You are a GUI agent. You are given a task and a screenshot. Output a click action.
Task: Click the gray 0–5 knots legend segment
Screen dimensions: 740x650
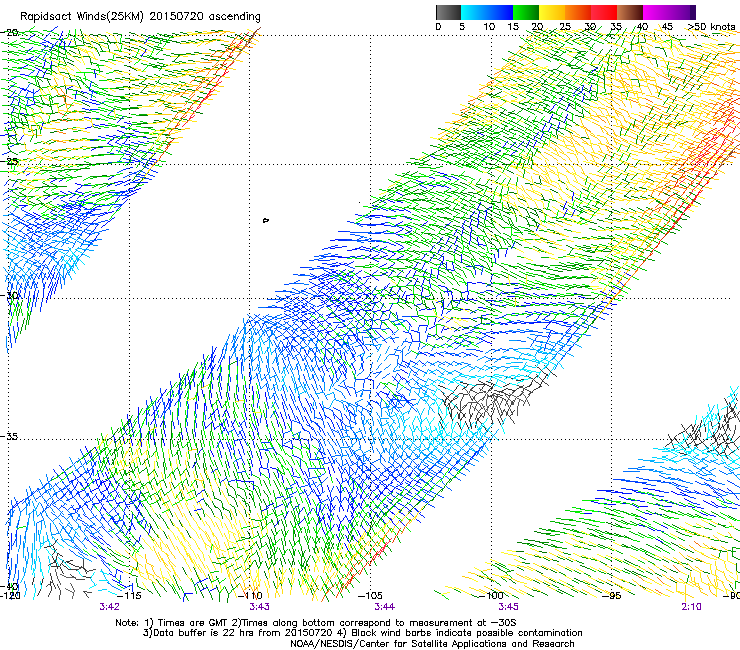point(448,12)
